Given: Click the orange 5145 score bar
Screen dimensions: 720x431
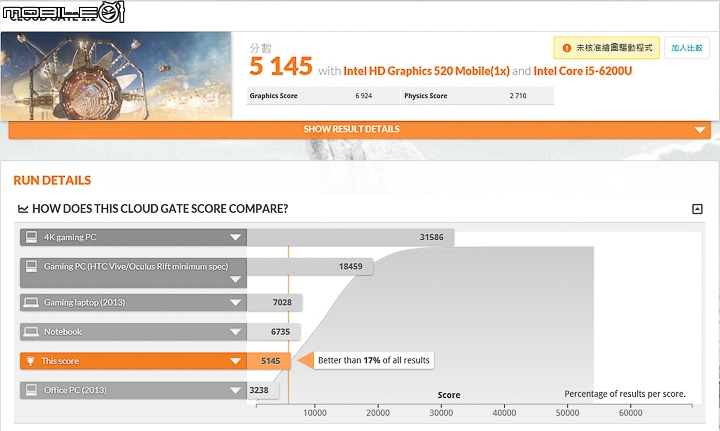Looking at the screenshot, I should (x=269, y=361).
